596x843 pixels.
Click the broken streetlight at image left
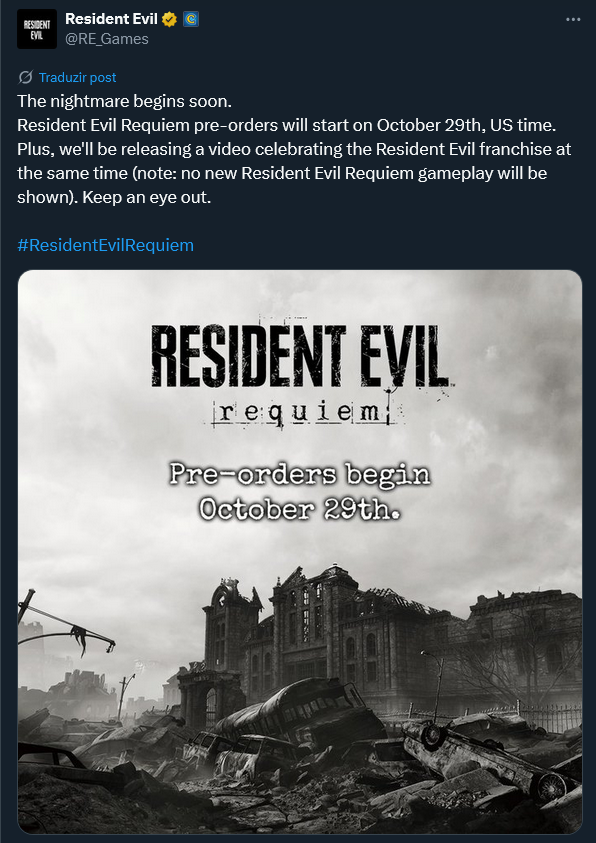(62, 622)
